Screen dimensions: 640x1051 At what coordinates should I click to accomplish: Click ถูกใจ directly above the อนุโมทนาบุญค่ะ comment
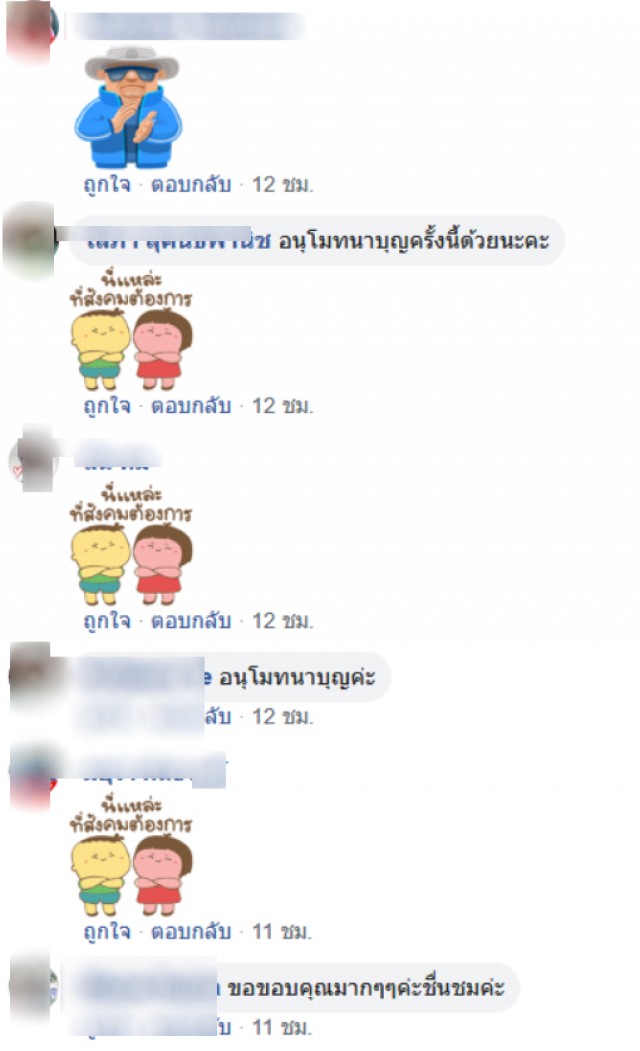[107, 621]
